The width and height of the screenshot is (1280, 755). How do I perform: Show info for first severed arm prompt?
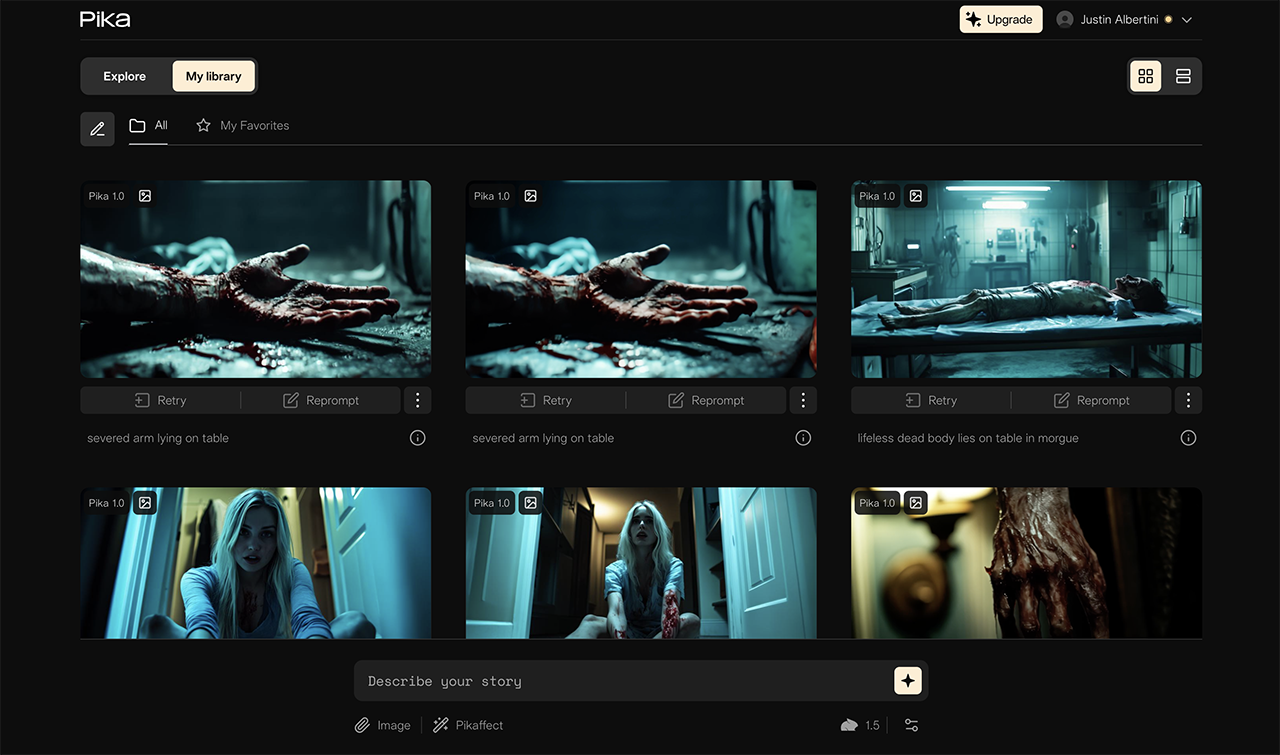[x=418, y=438]
